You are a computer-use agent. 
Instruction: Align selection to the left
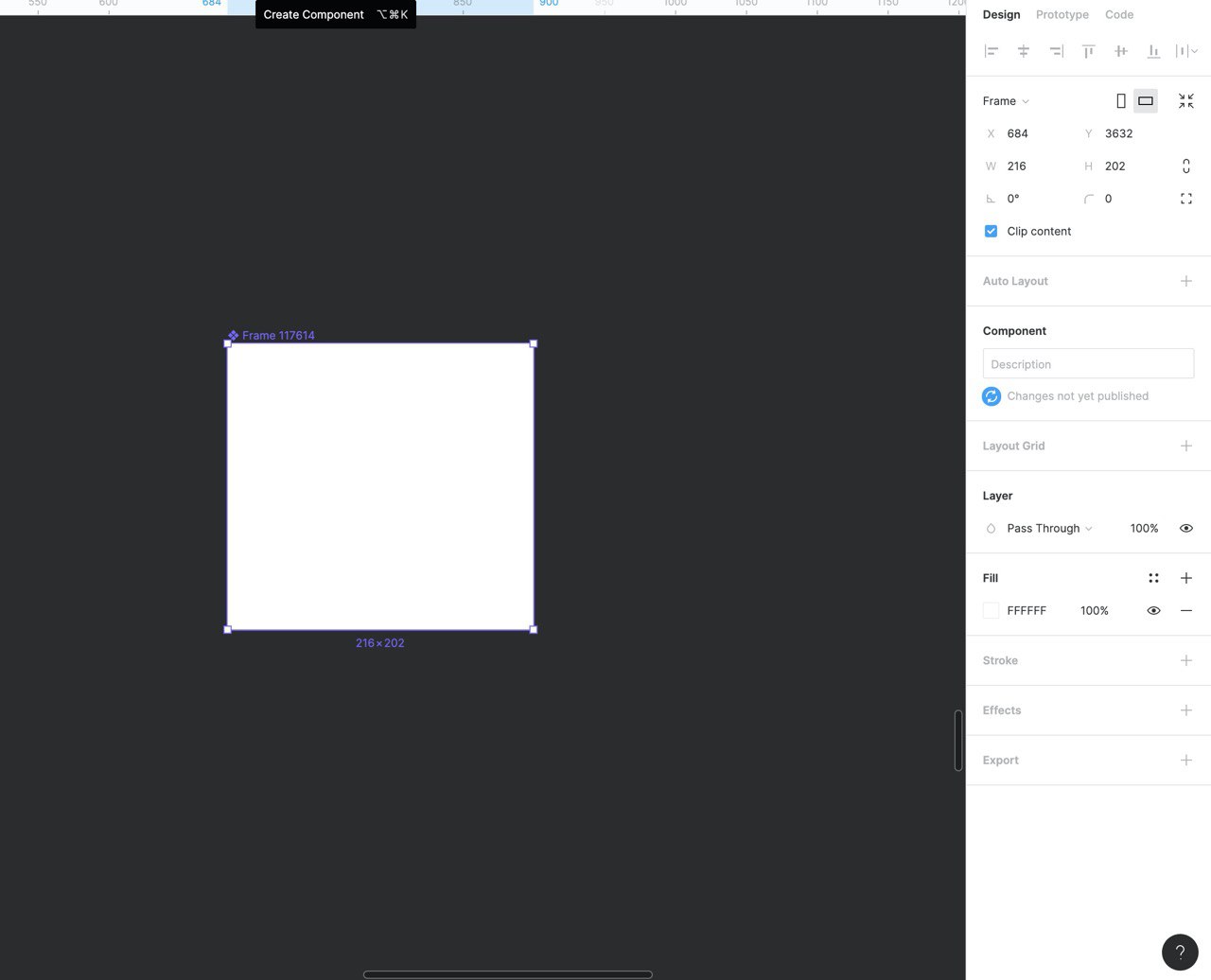click(x=992, y=51)
